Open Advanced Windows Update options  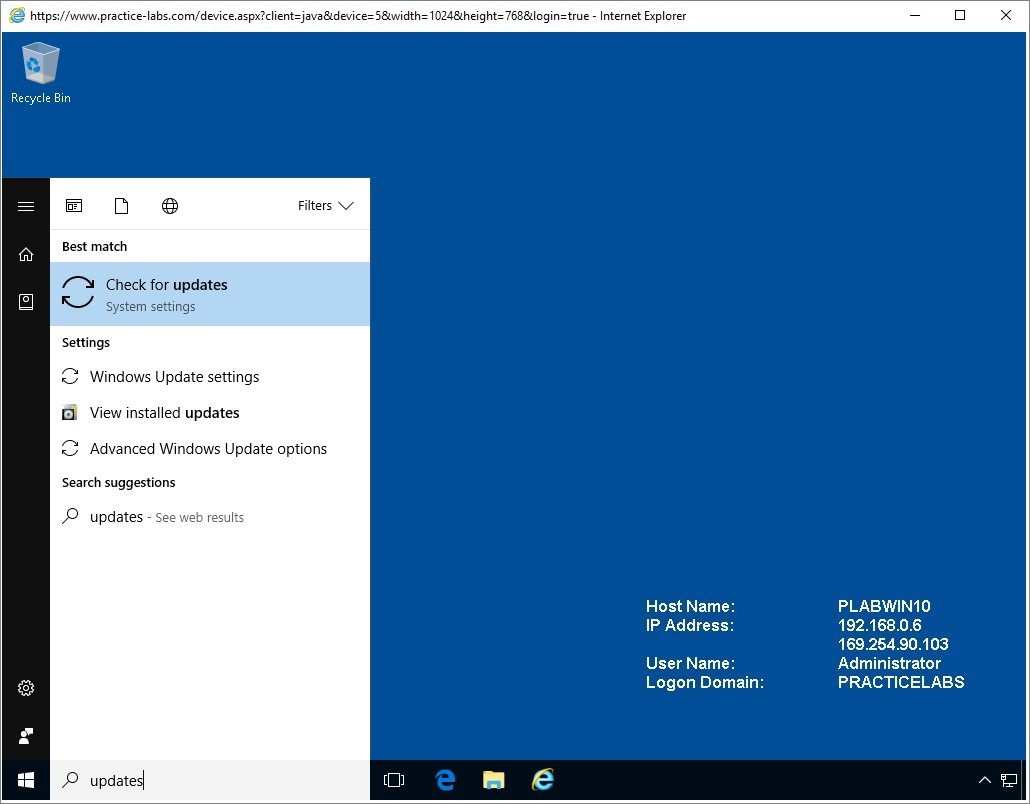point(208,449)
